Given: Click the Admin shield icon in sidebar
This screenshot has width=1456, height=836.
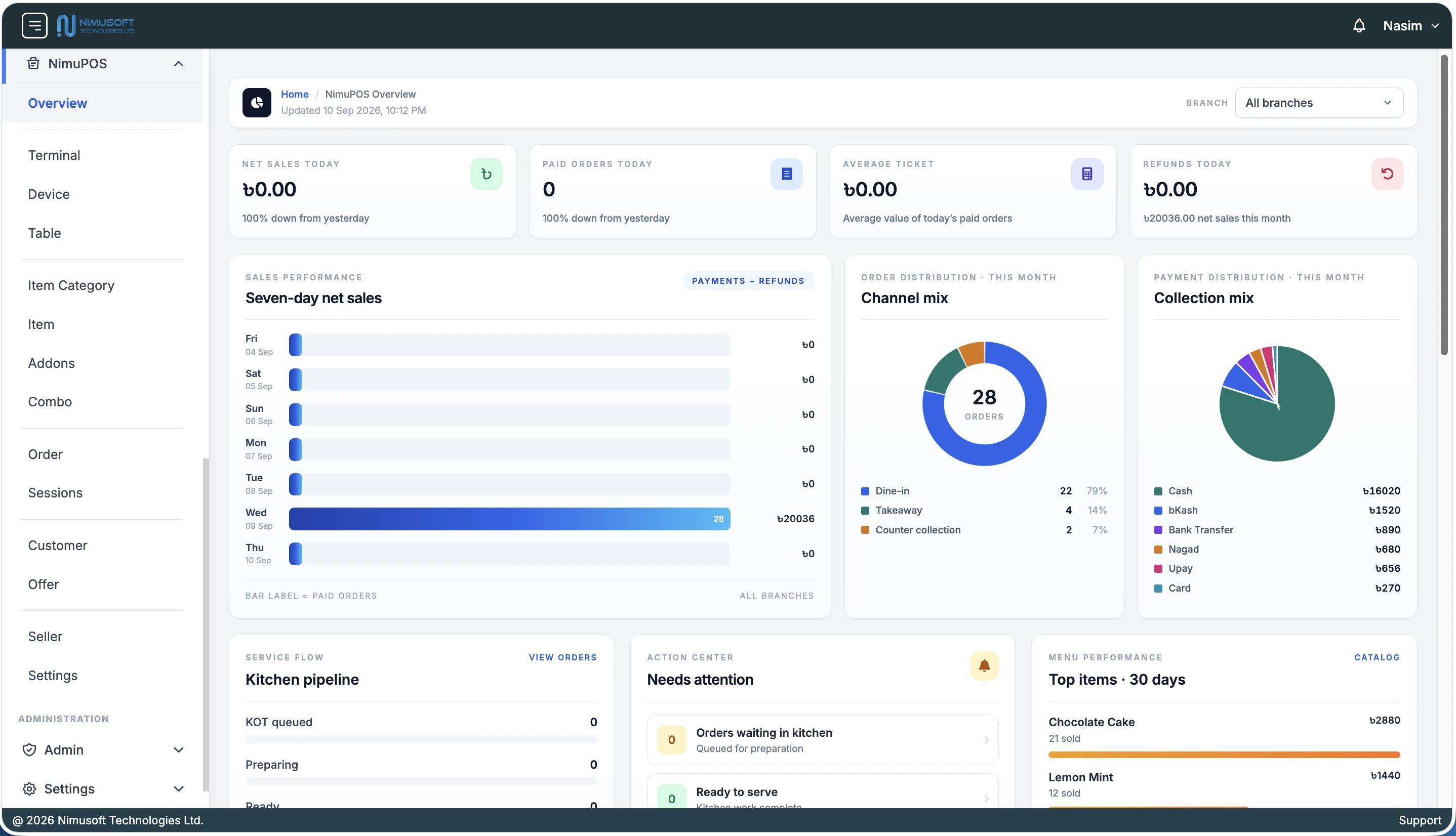Looking at the screenshot, I should click(x=29, y=750).
